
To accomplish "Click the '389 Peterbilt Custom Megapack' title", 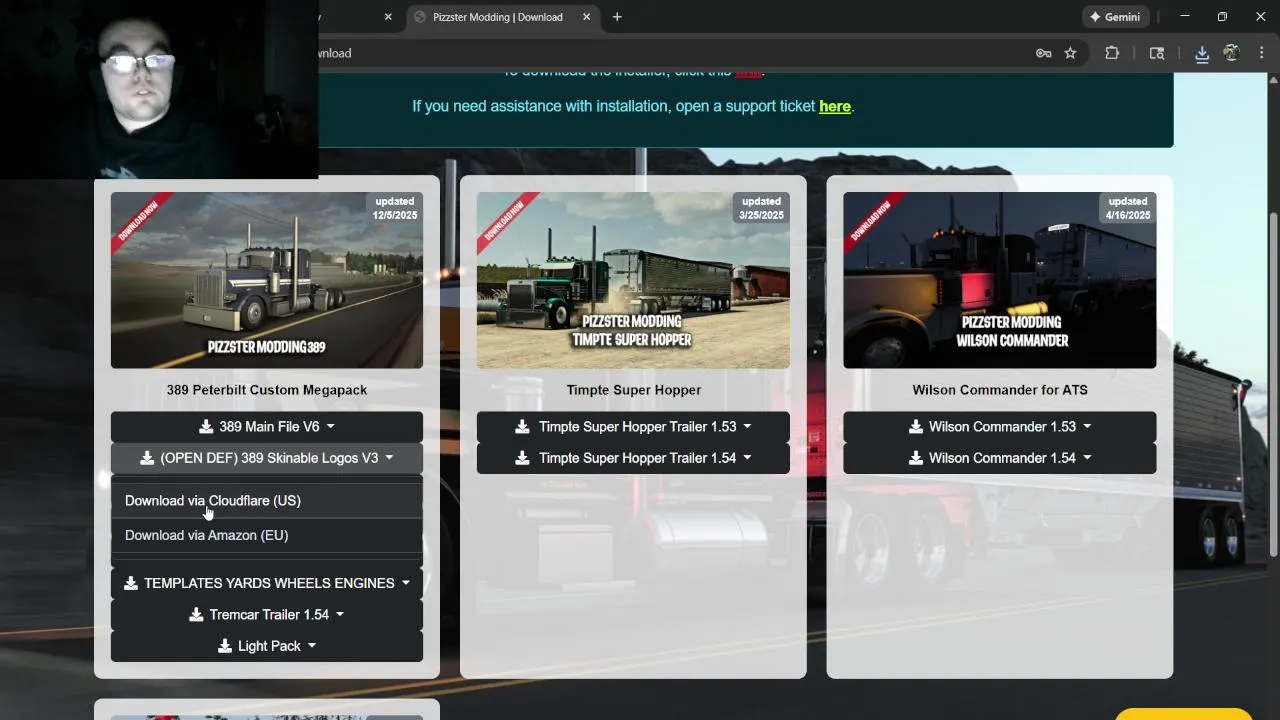I will coord(267,390).
